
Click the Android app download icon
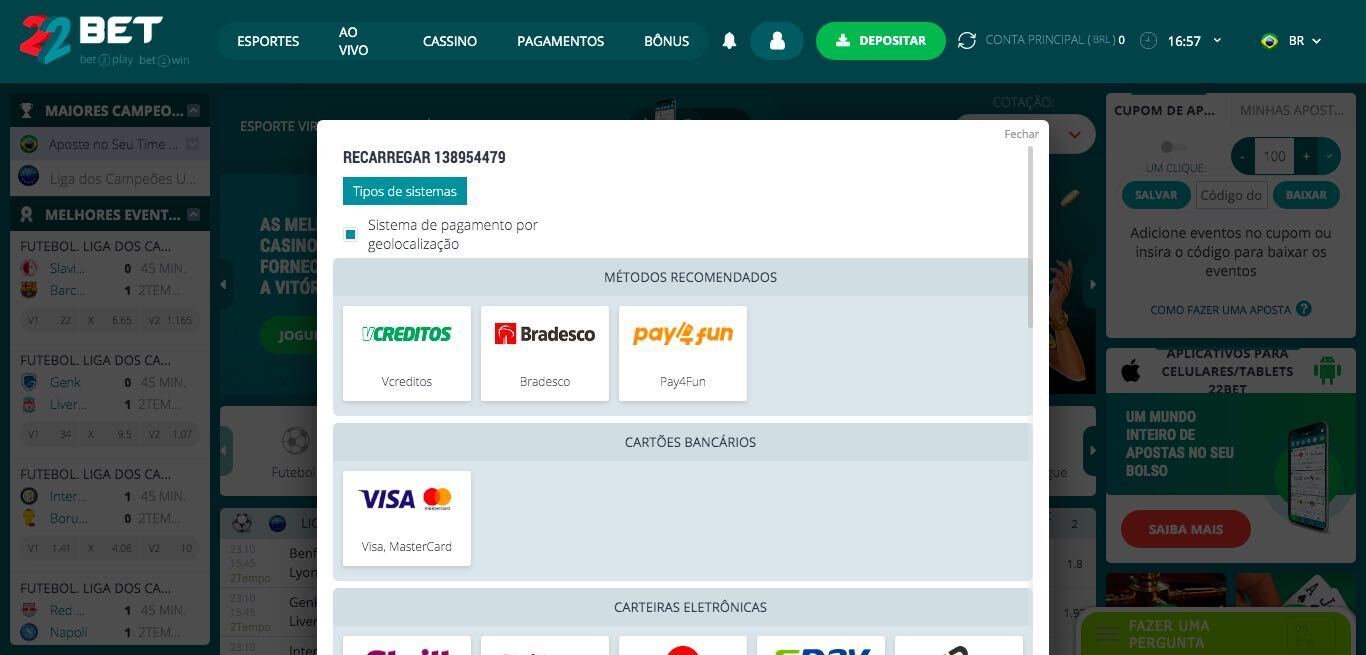(1327, 371)
